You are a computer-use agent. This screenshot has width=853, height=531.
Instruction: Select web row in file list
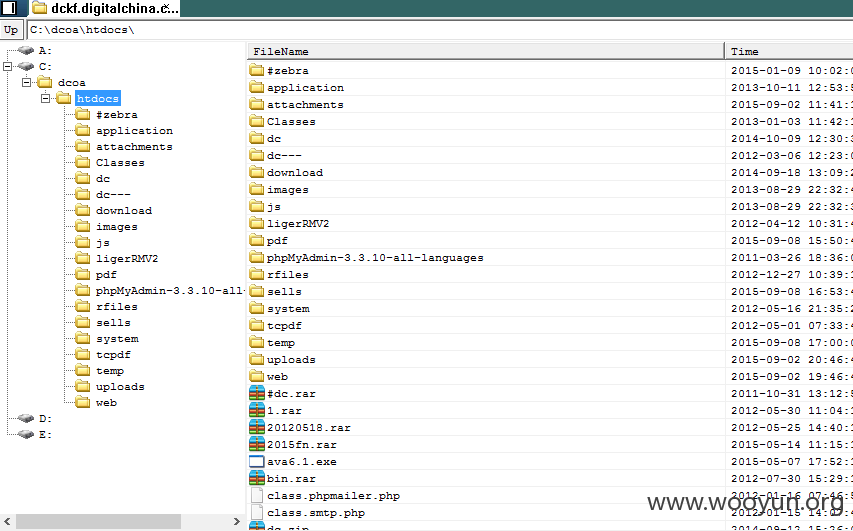(550, 376)
